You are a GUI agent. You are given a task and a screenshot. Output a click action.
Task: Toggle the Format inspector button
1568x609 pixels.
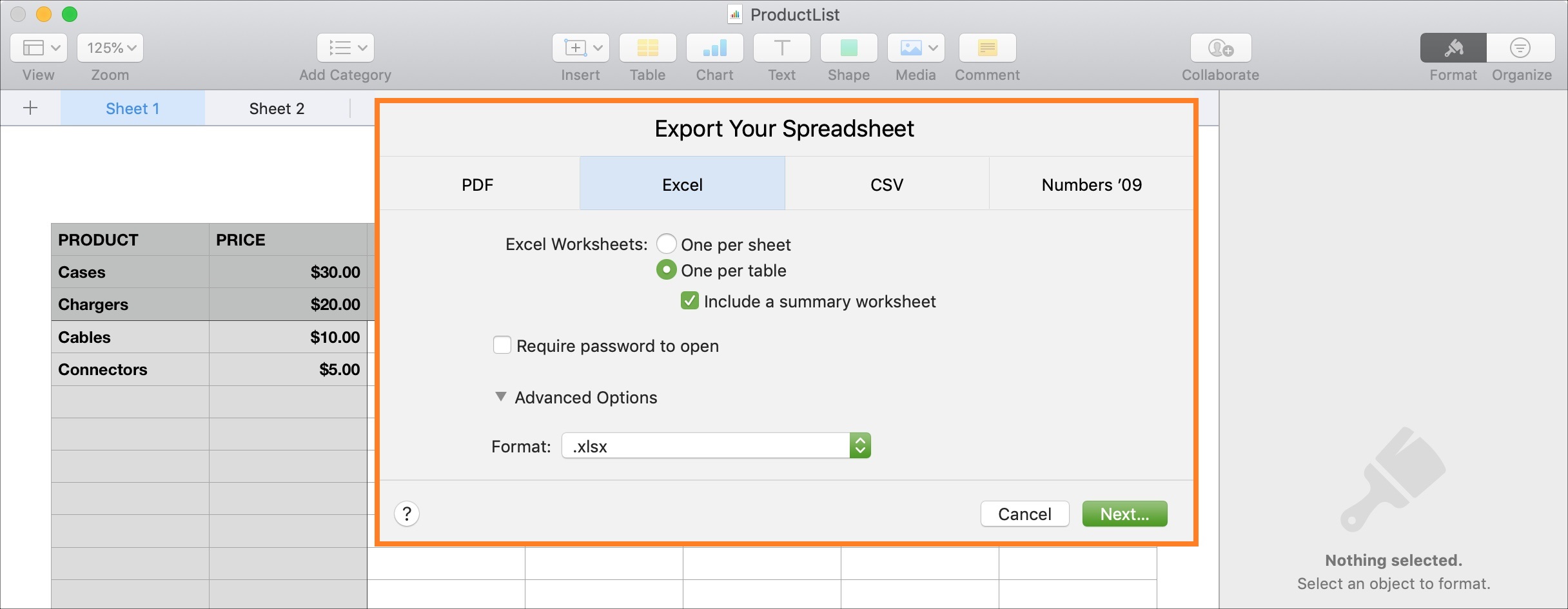tap(1453, 48)
